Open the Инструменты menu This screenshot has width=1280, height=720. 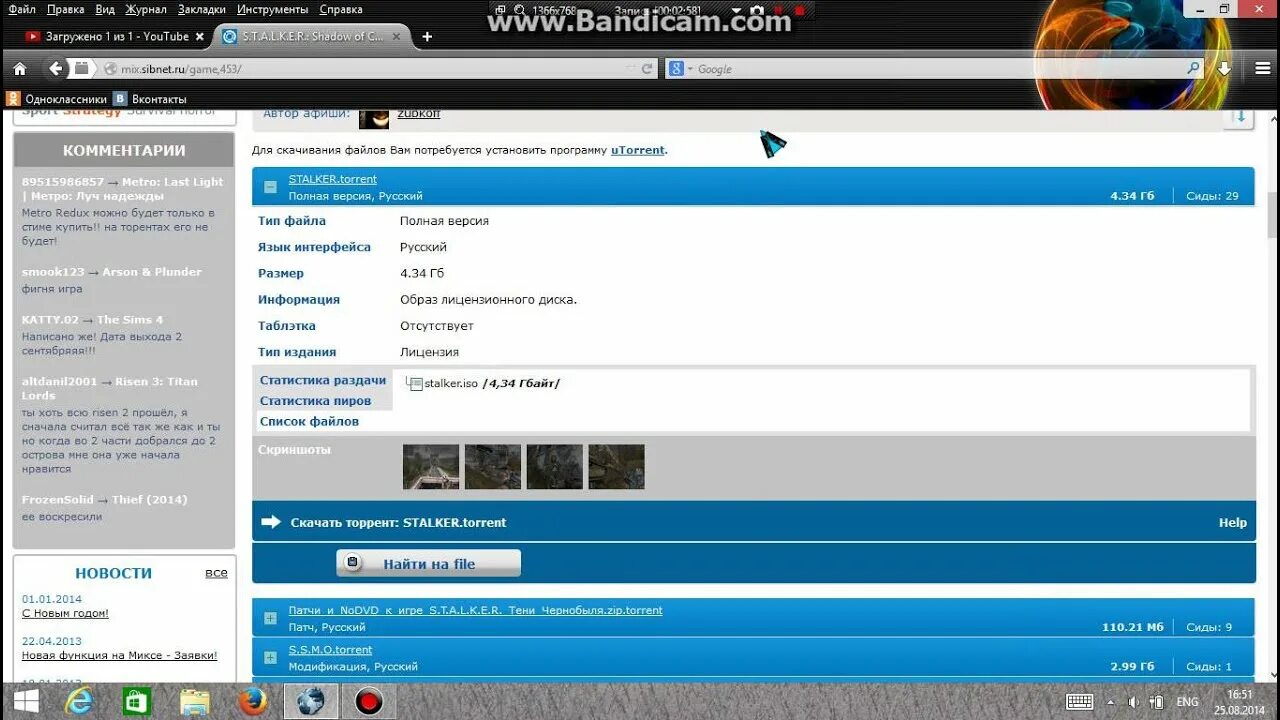pyautogui.click(x=273, y=9)
